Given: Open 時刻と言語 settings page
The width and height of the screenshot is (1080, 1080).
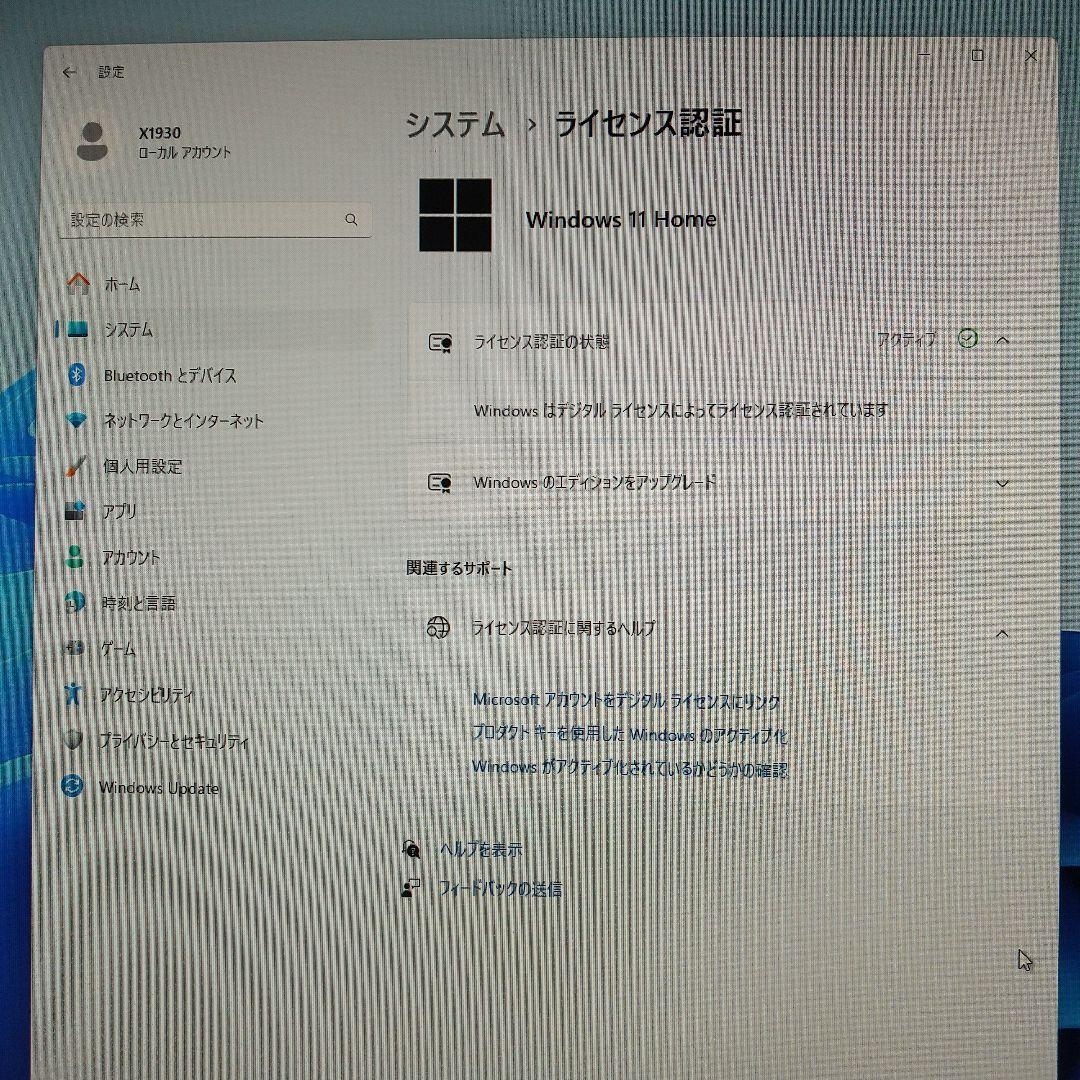Looking at the screenshot, I should 138,603.
